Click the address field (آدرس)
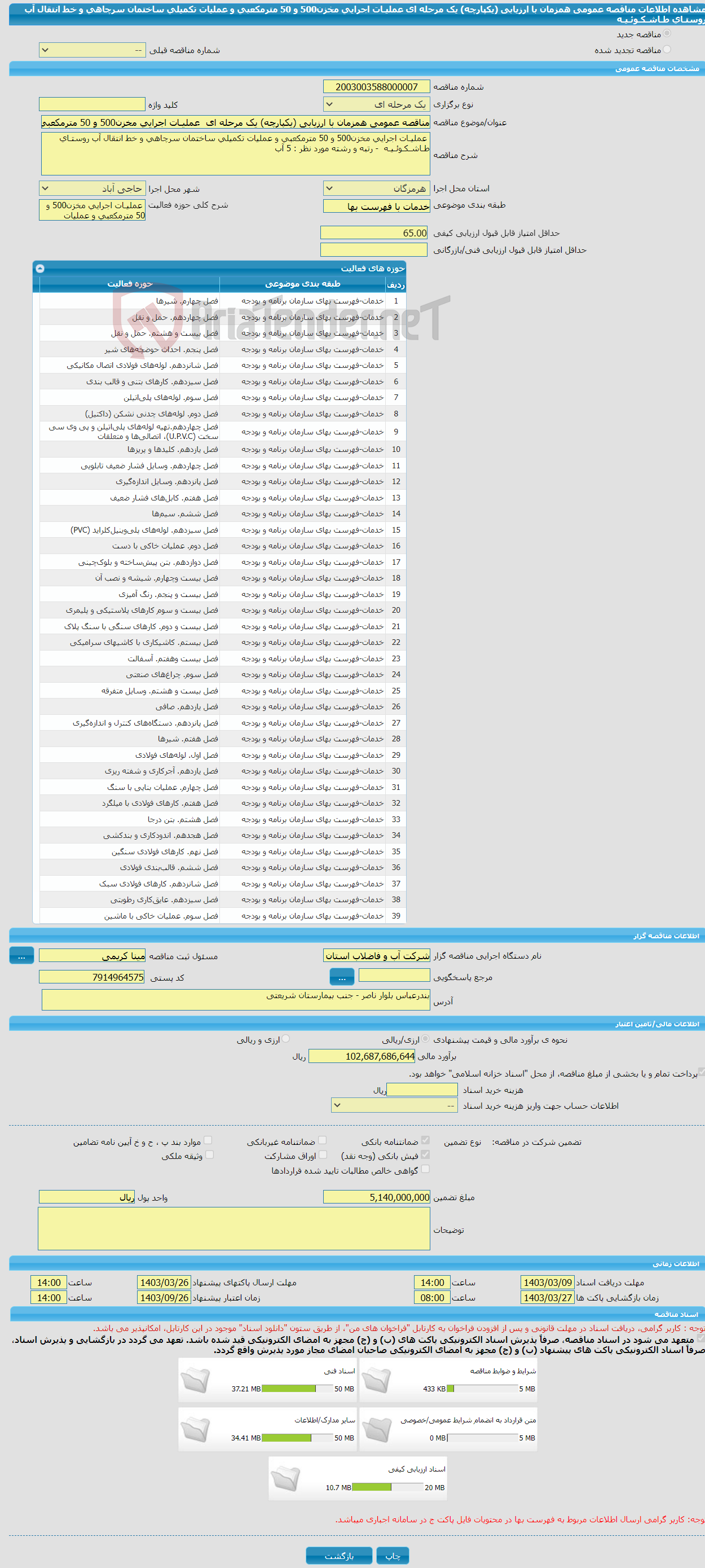The width and height of the screenshot is (705, 1568). tap(236, 1000)
